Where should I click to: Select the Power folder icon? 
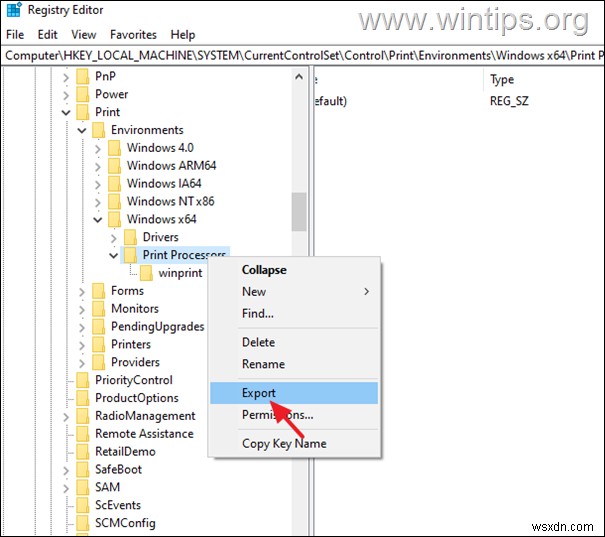point(83,94)
